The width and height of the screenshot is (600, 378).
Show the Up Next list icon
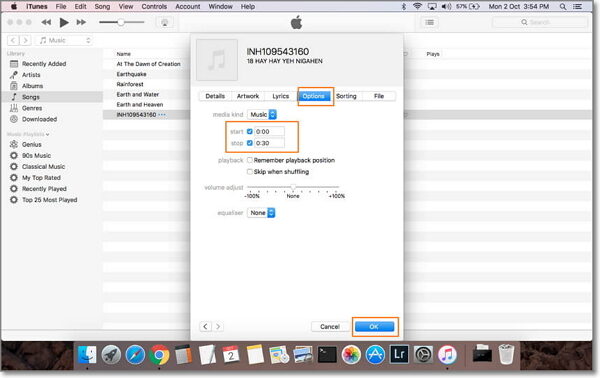click(x=430, y=23)
